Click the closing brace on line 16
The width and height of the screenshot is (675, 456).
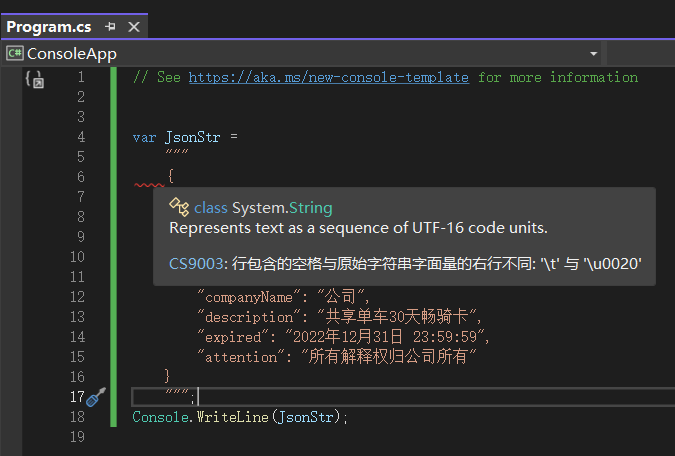point(167,376)
